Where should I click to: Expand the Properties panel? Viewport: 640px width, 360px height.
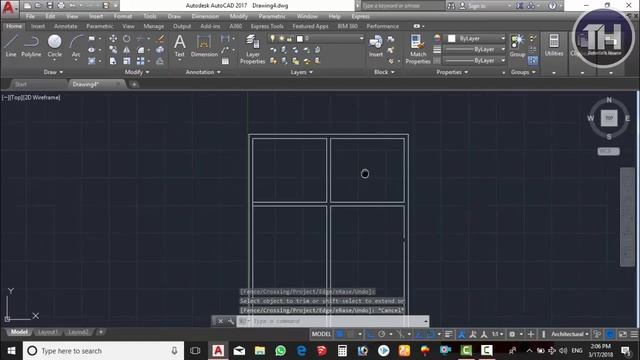[x=452, y=72]
